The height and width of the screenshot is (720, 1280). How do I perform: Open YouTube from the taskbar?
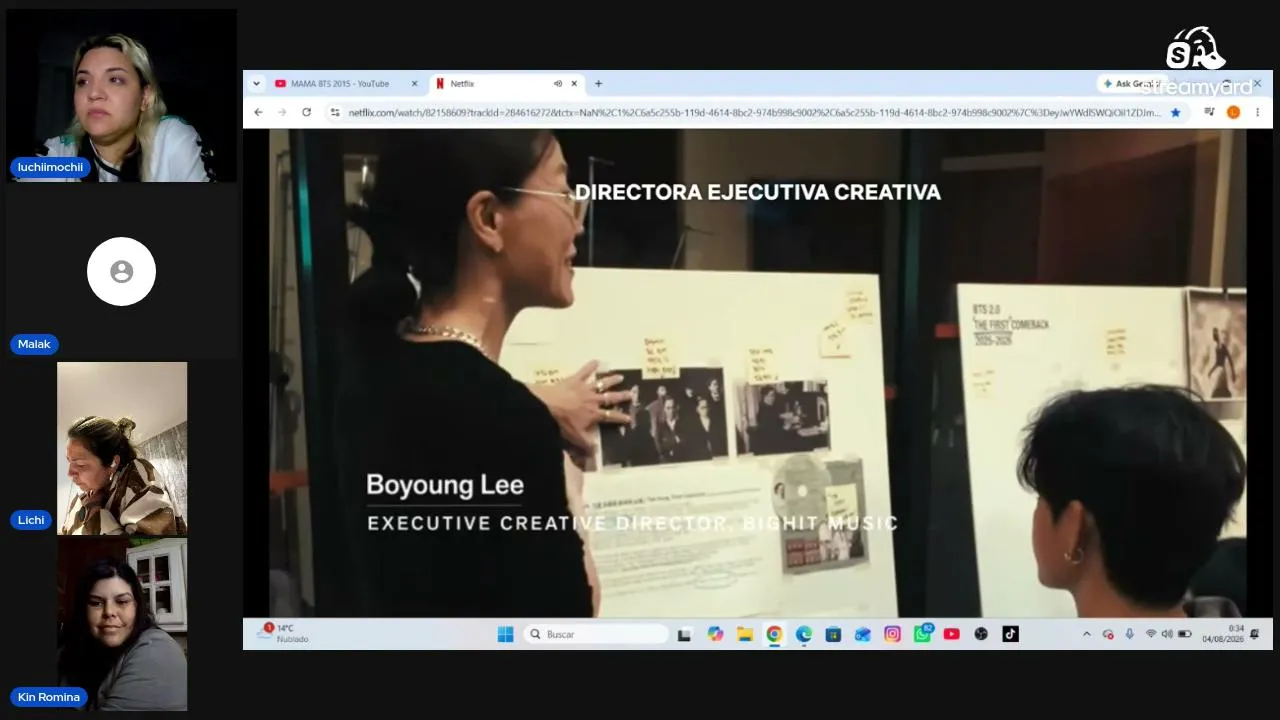(x=952, y=634)
